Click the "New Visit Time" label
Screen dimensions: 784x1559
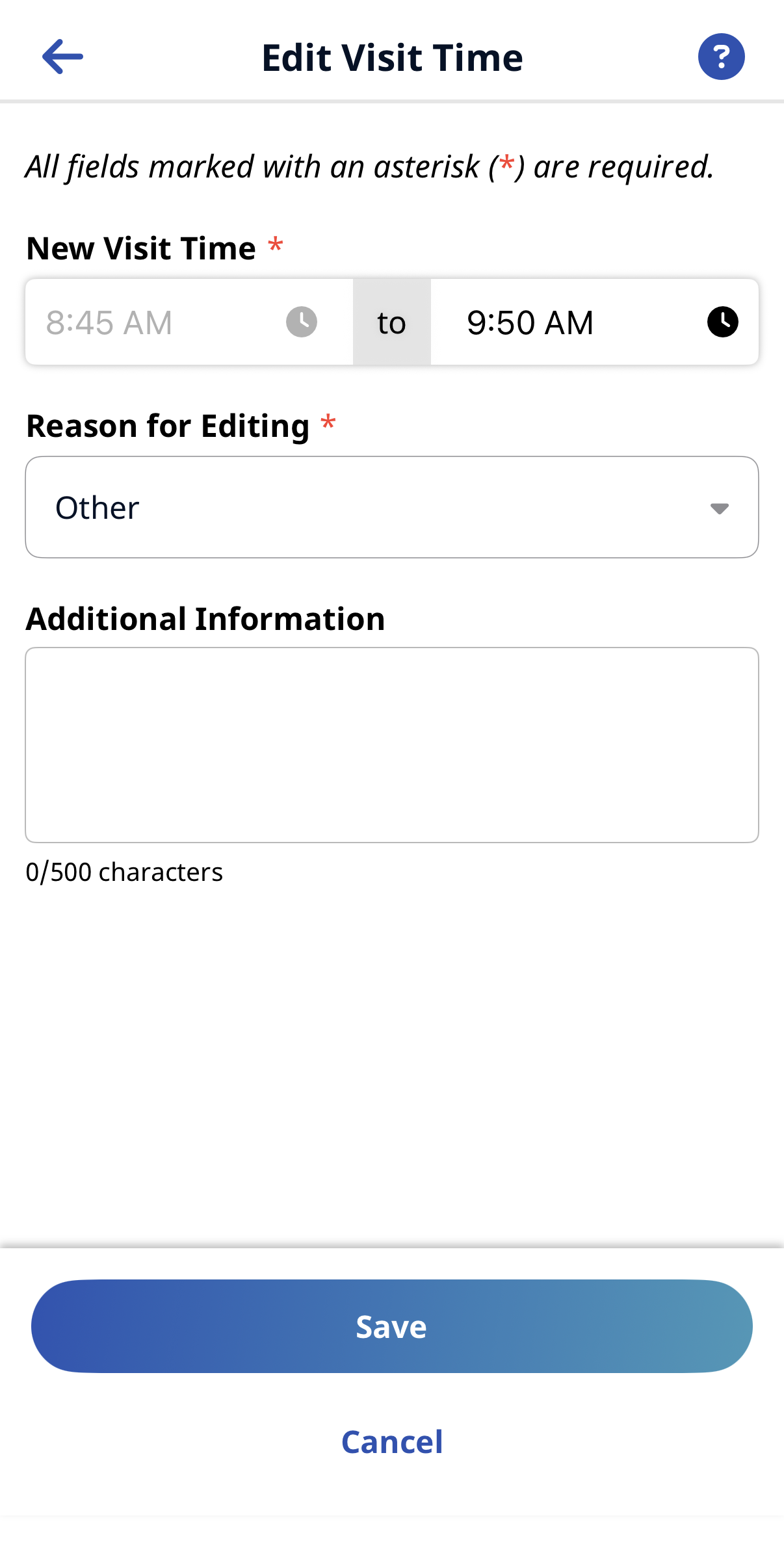[x=141, y=248]
